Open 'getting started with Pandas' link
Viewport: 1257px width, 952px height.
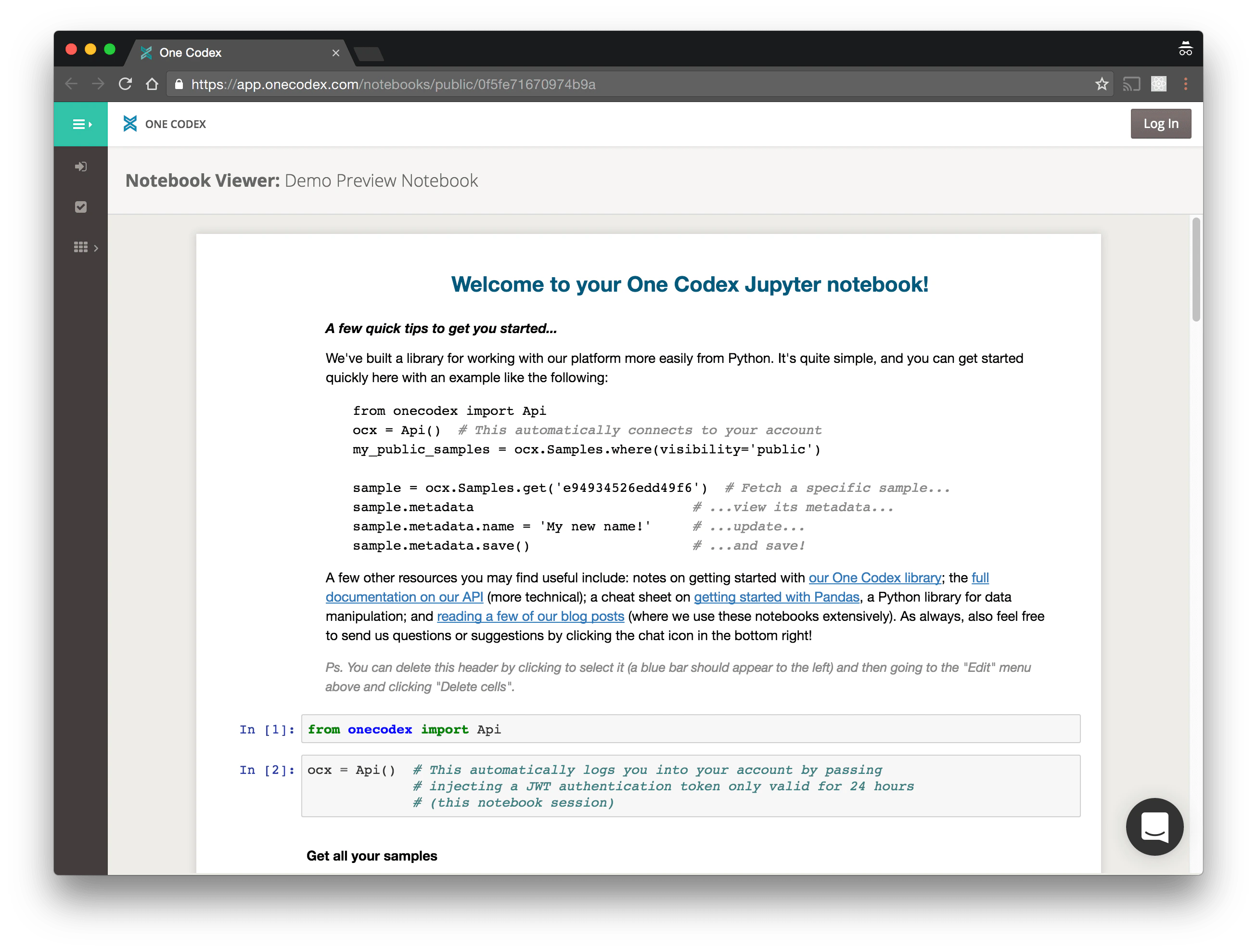click(776, 597)
